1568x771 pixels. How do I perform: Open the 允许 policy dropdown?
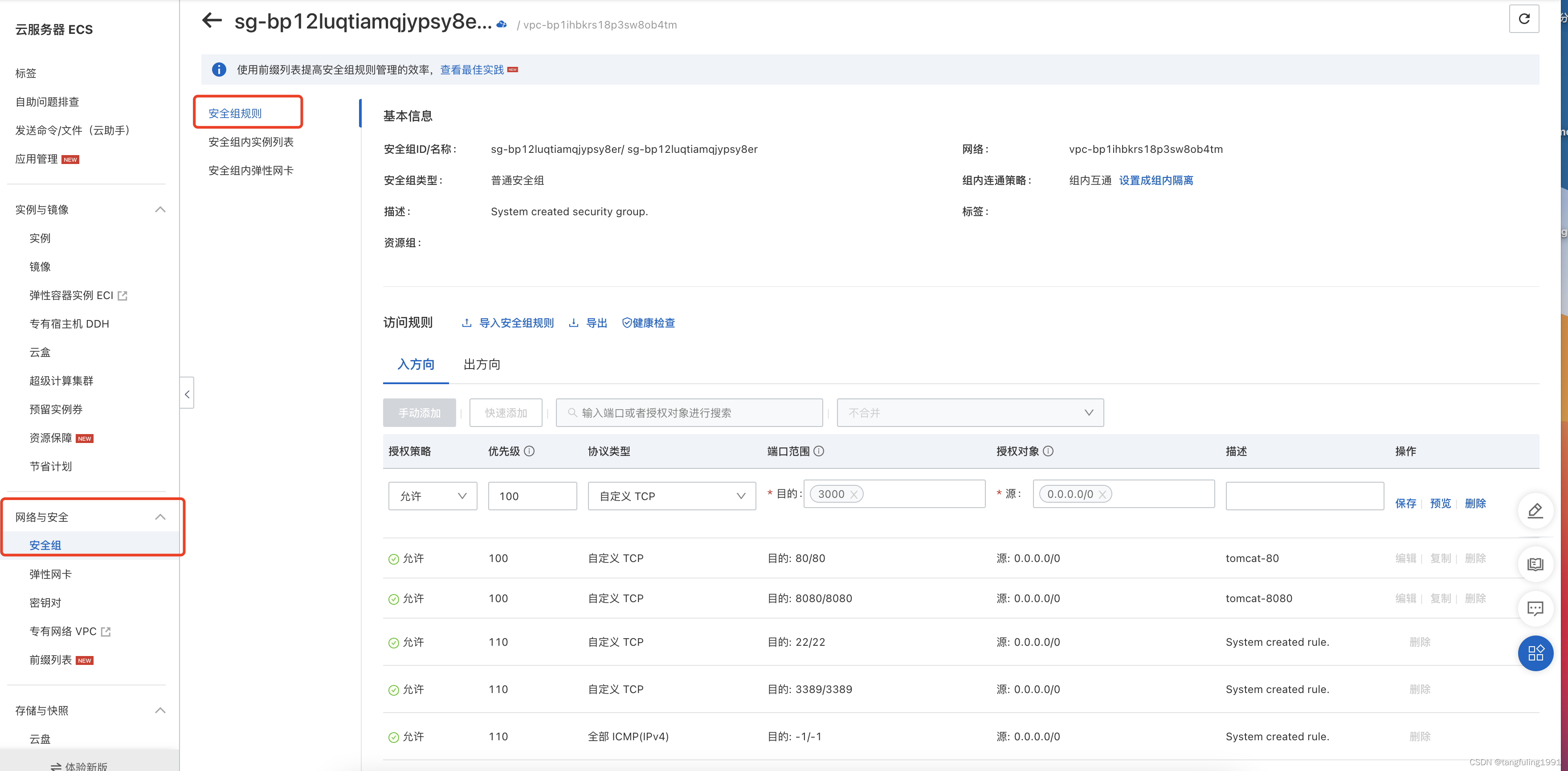[x=433, y=496]
